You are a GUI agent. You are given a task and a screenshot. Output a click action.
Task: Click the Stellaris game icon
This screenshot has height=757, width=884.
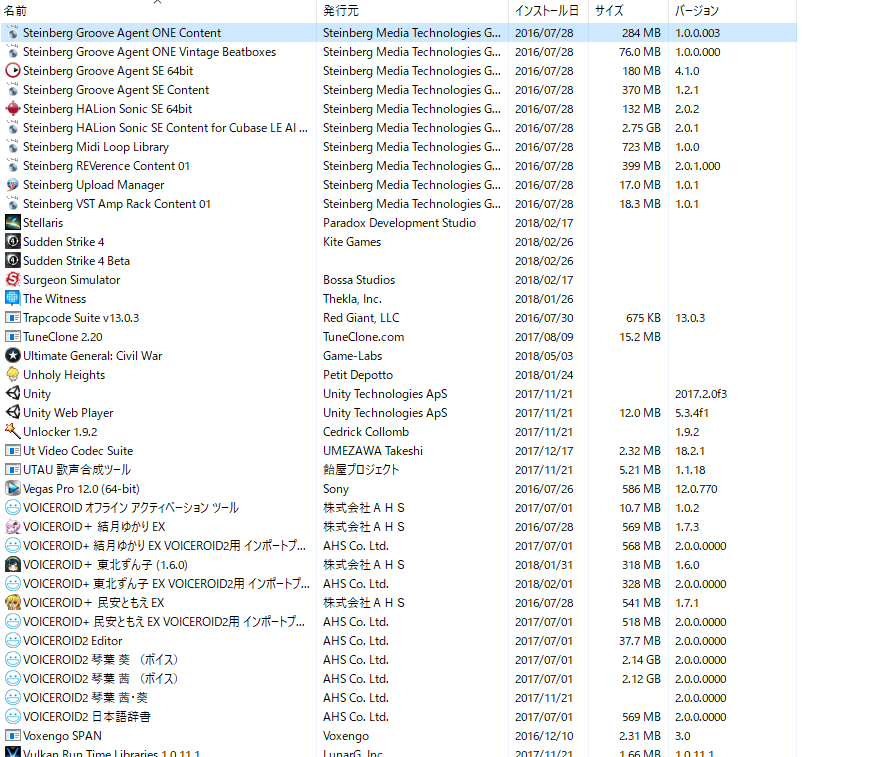click(x=12, y=223)
